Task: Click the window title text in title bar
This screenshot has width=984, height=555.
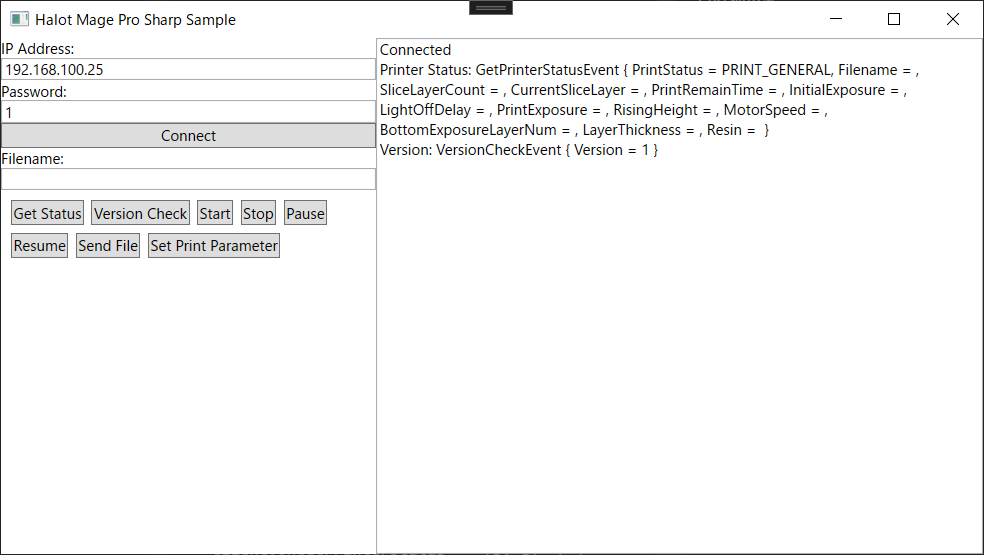Action: click(x=135, y=19)
